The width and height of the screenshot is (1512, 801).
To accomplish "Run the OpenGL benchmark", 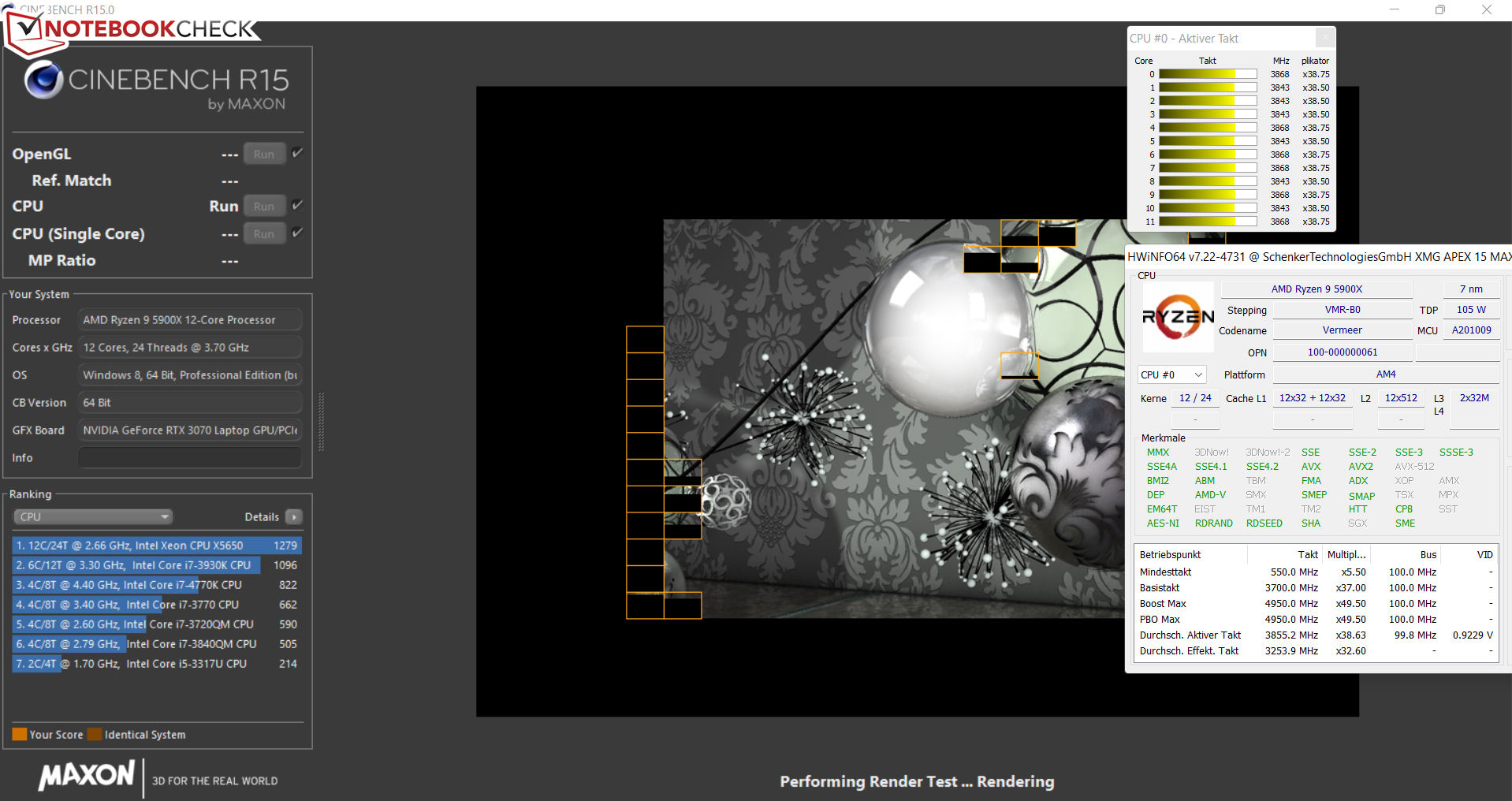I will click(264, 155).
